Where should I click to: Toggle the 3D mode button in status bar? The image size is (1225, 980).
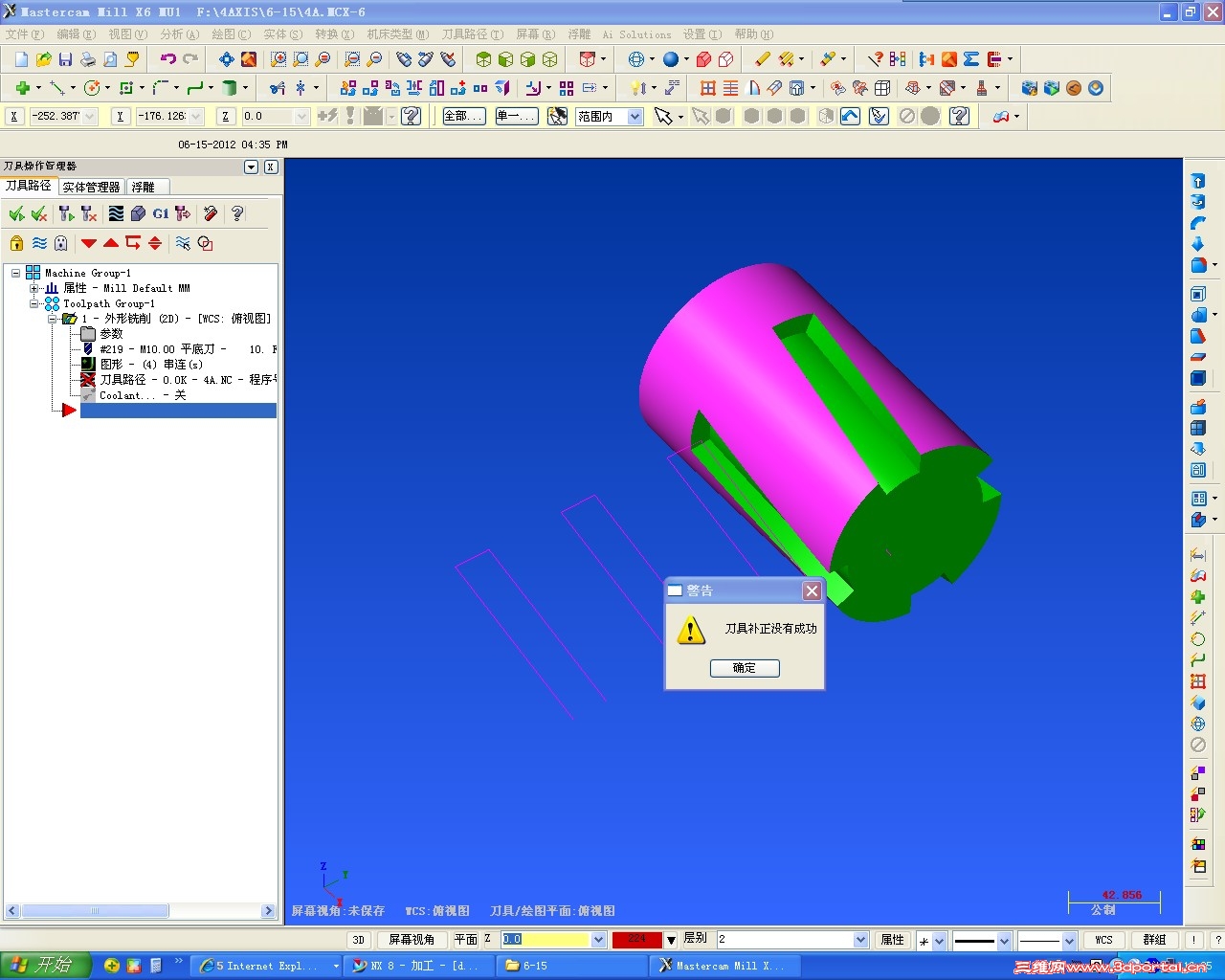coord(359,940)
